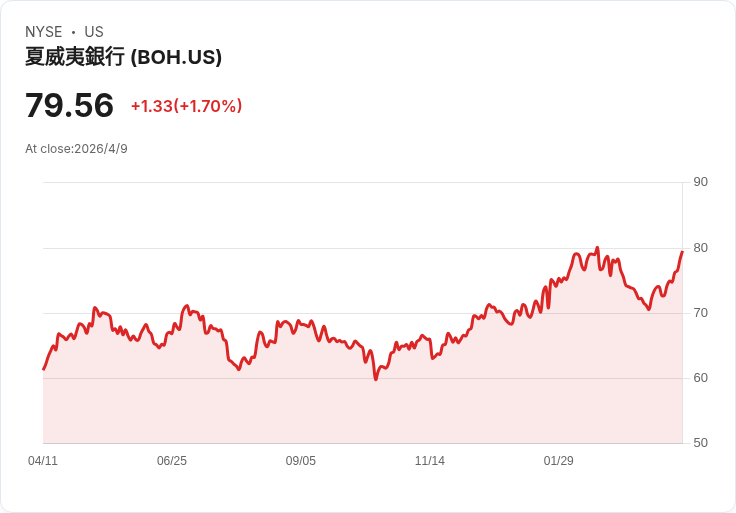
Task: Click the 夏威夷銀行 (BOH.US) stock title
Action: click(x=123, y=57)
